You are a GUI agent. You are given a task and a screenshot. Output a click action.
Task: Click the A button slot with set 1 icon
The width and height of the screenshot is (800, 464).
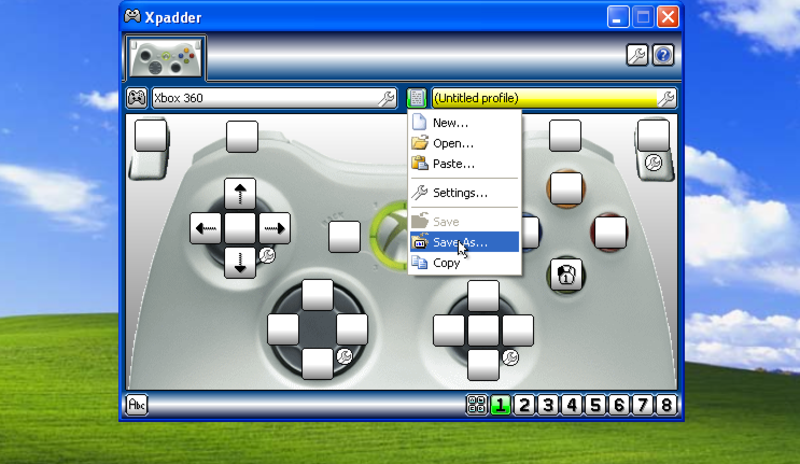coord(566,275)
